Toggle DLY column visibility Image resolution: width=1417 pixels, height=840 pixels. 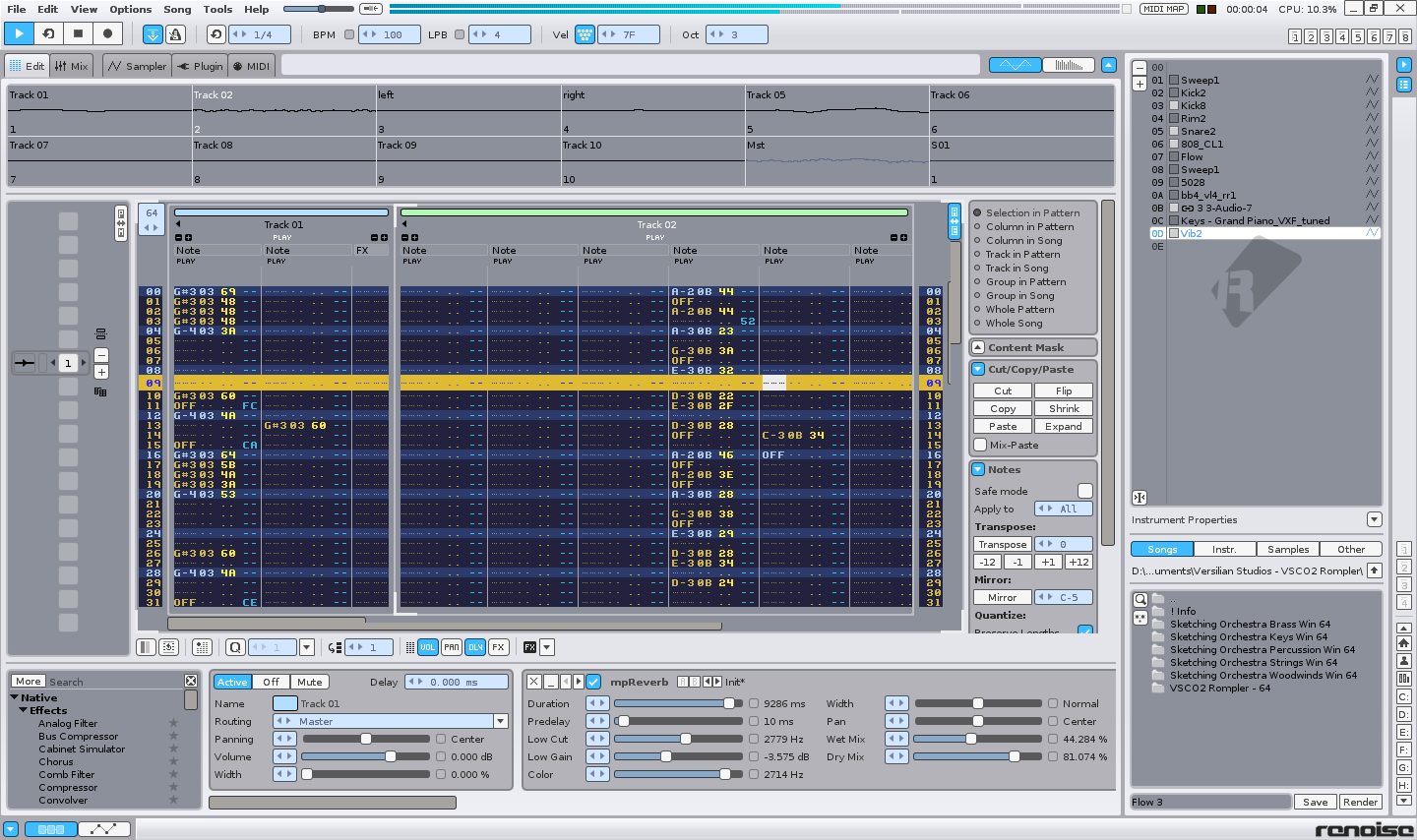[x=474, y=647]
